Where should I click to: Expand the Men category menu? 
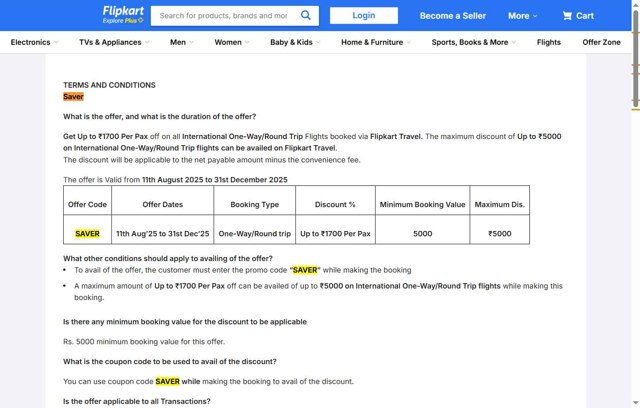pyautogui.click(x=182, y=42)
